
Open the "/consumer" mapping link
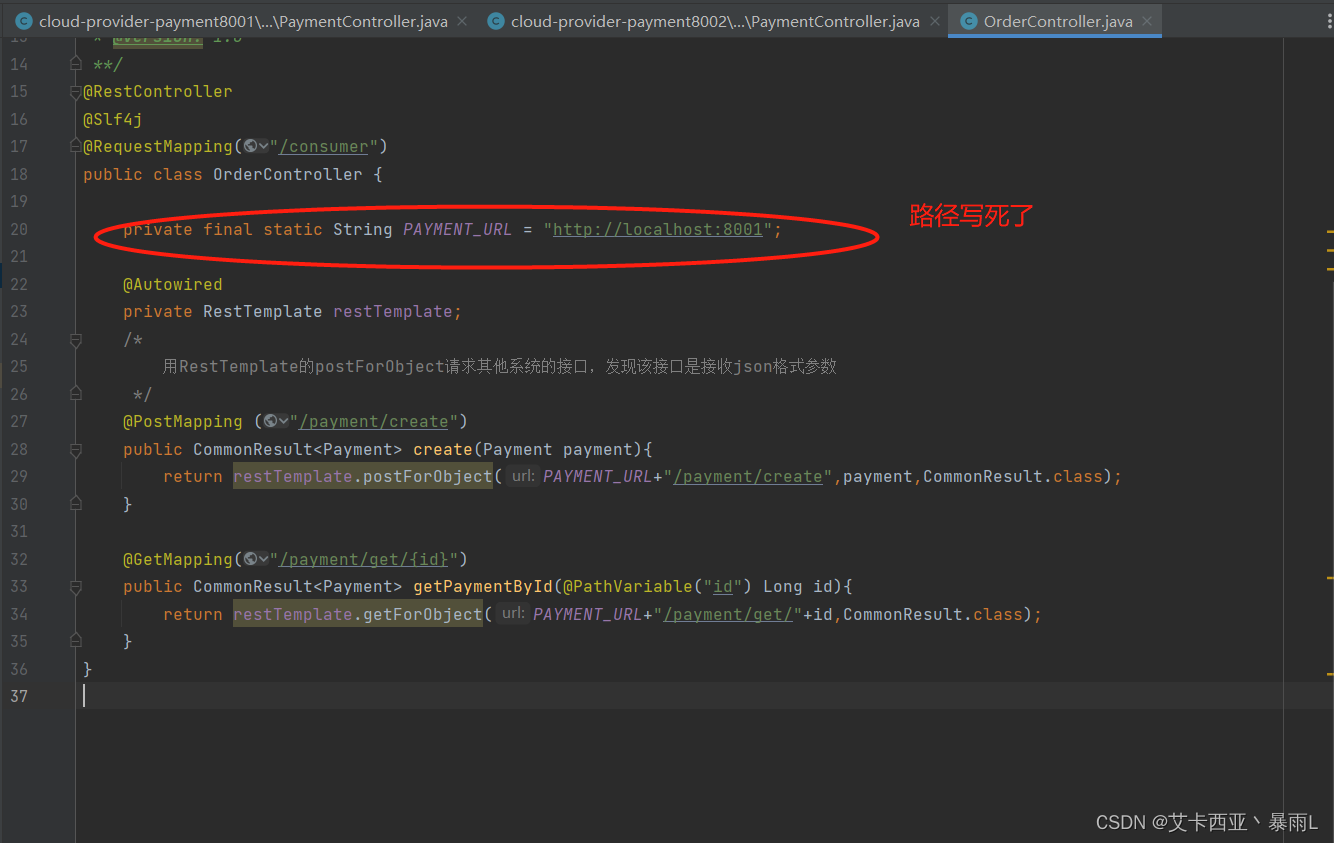click(324, 146)
